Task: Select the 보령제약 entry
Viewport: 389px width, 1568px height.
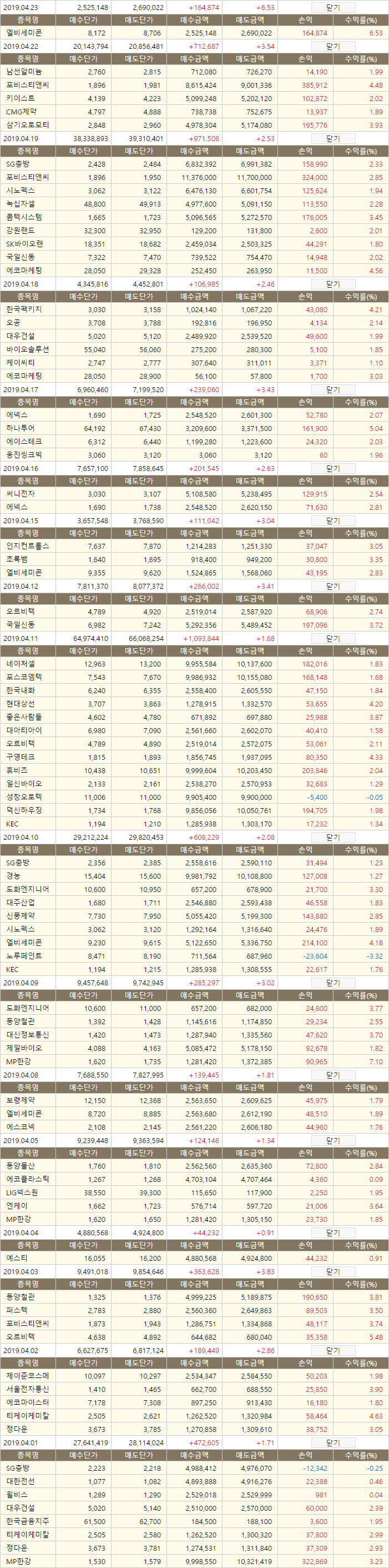Action: pyautogui.click(x=20, y=1100)
